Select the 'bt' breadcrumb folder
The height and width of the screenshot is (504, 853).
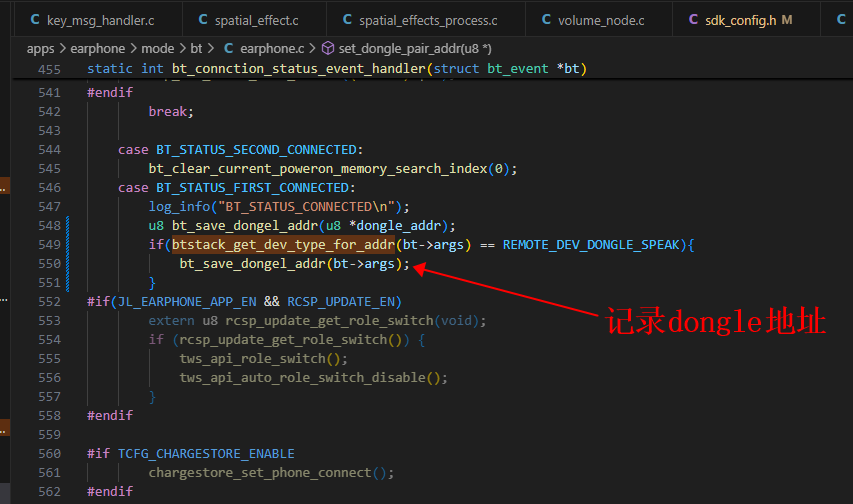point(196,48)
